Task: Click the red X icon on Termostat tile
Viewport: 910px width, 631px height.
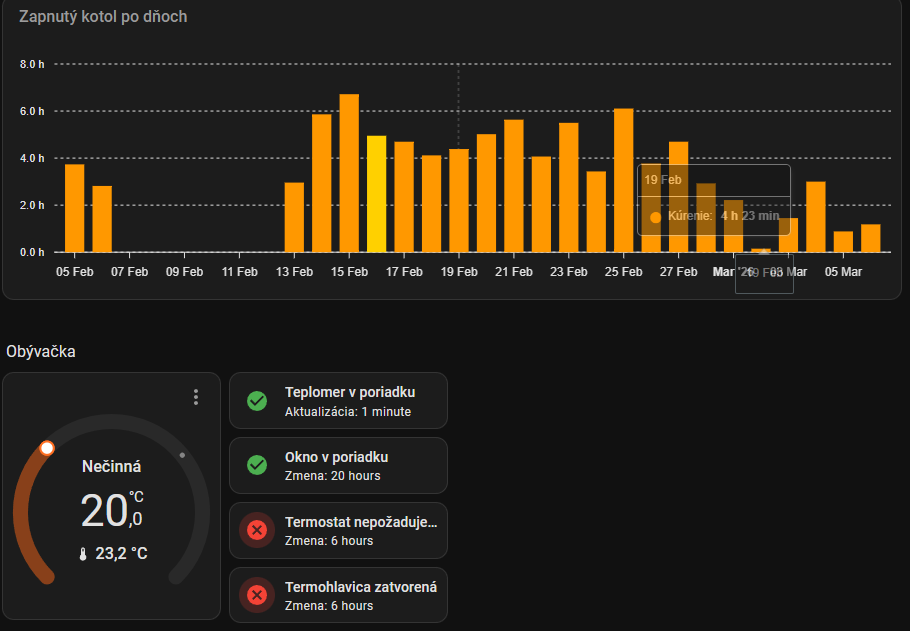Action: pyautogui.click(x=257, y=530)
